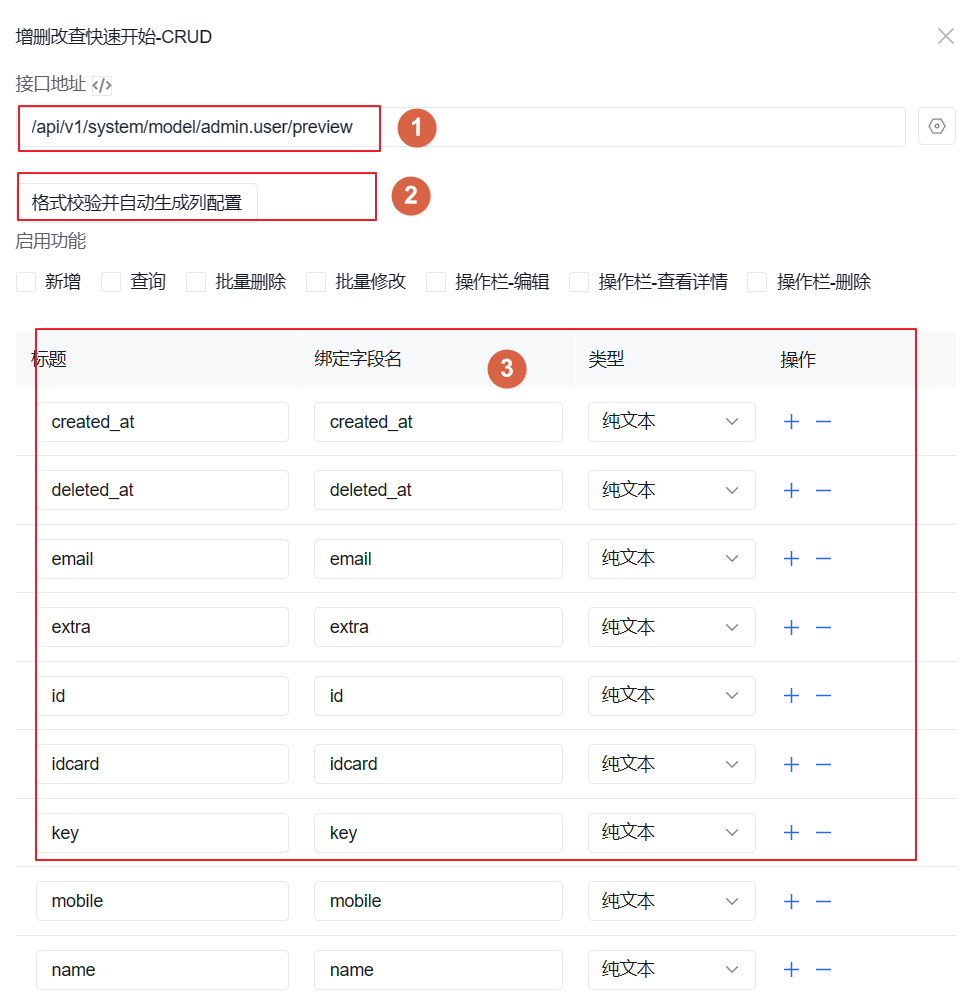Click the code icon next to 接口地址
Screen dimensions: 970x1003
point(102,85)
